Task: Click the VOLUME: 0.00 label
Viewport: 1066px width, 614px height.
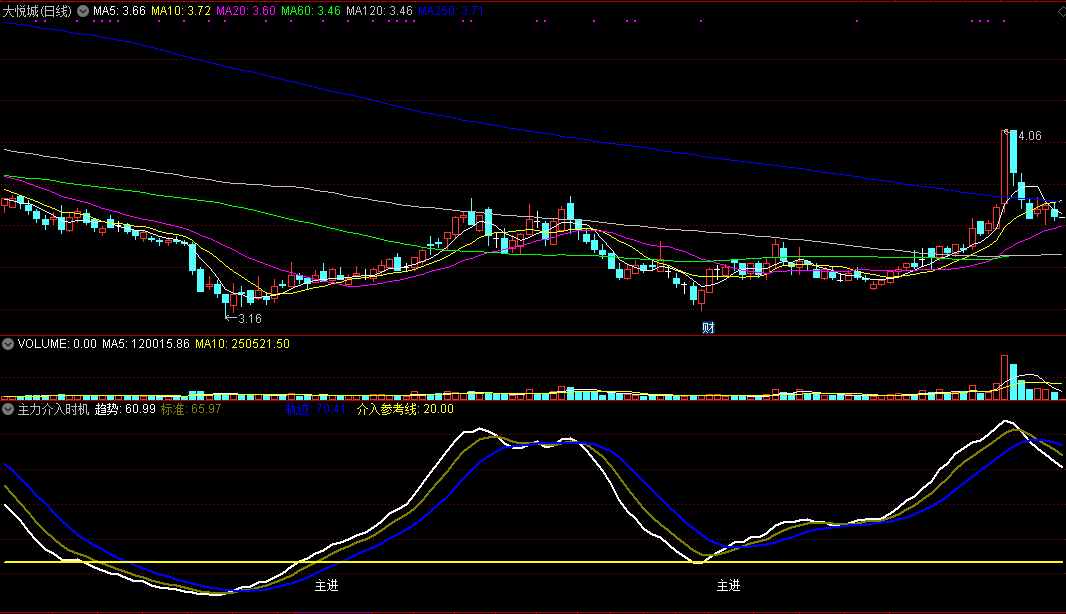Action: point(57,344)
